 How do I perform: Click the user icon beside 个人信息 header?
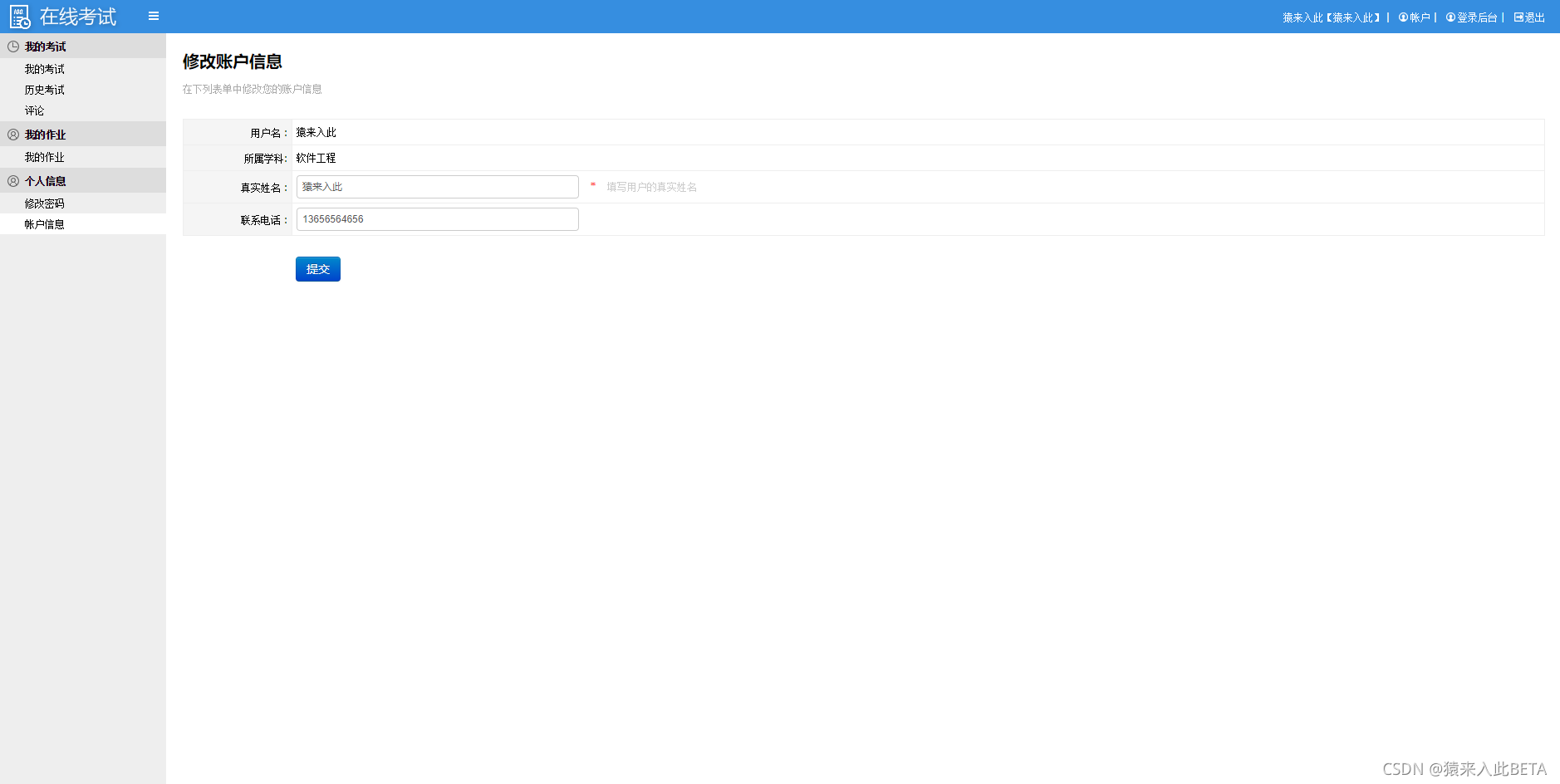coord(13,181)
